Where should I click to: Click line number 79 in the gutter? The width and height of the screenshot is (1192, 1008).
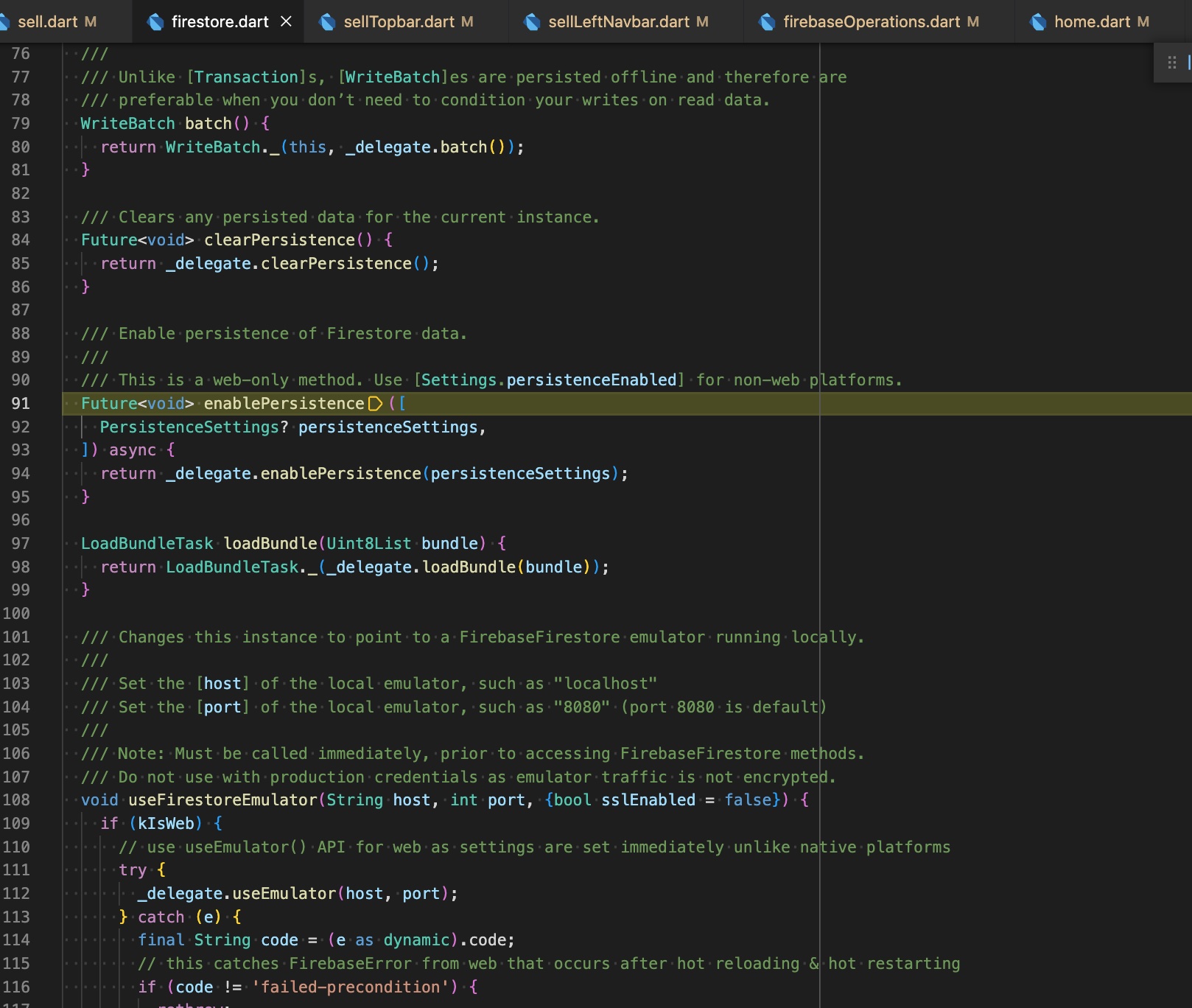click(x=21, y=123)
